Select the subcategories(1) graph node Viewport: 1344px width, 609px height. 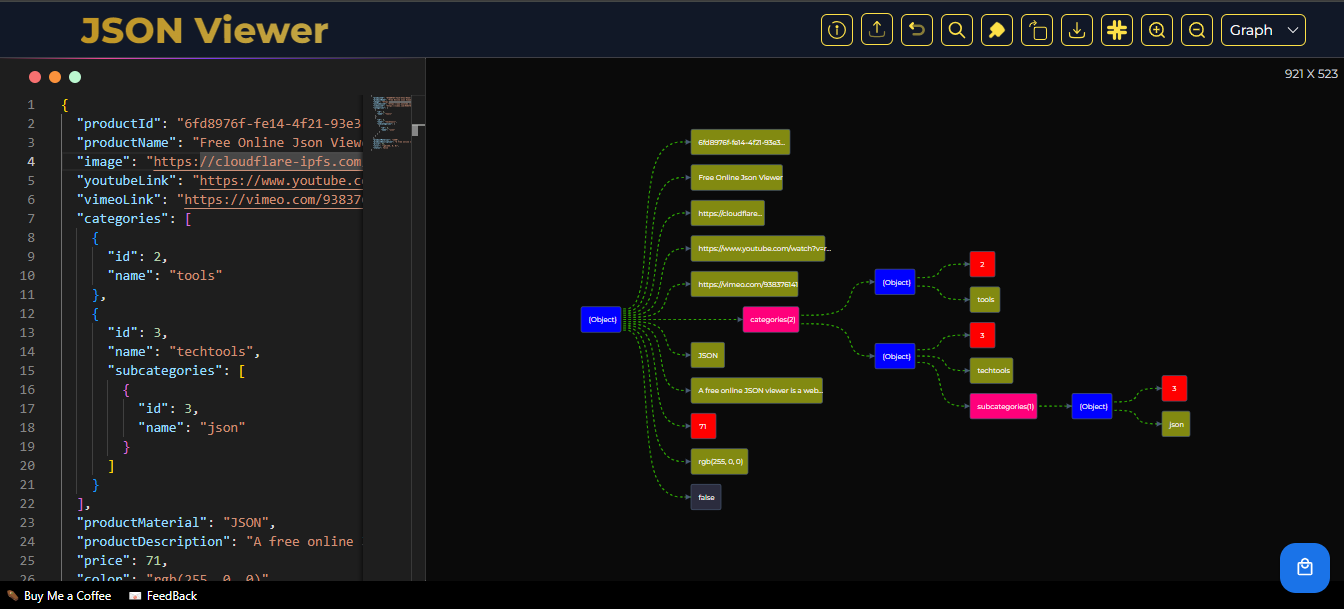[1004, 406]
